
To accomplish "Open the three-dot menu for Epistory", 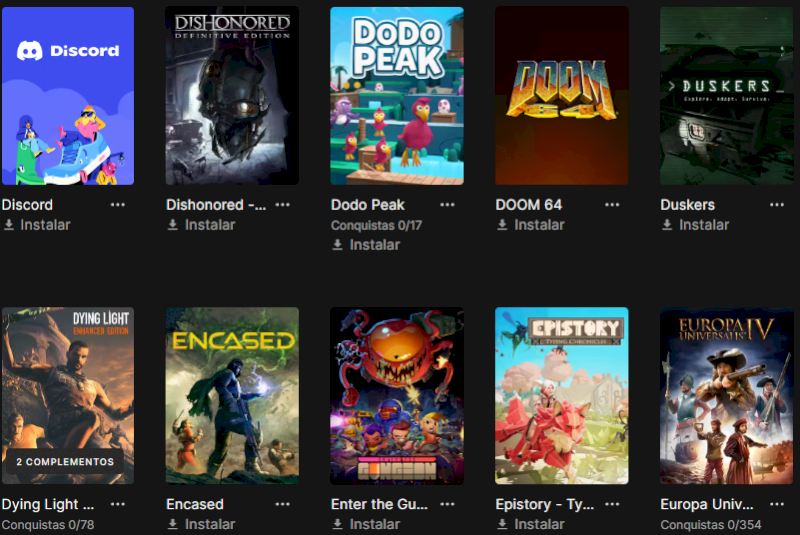I will (x=612, y=504).
